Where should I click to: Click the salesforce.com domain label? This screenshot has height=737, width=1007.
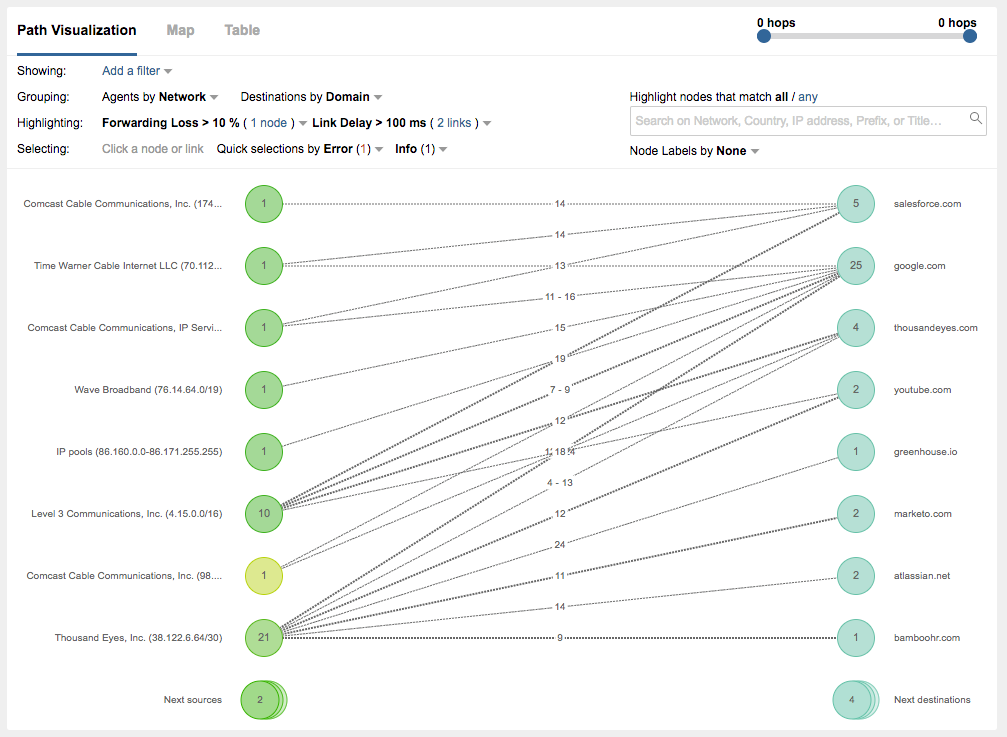927,204
